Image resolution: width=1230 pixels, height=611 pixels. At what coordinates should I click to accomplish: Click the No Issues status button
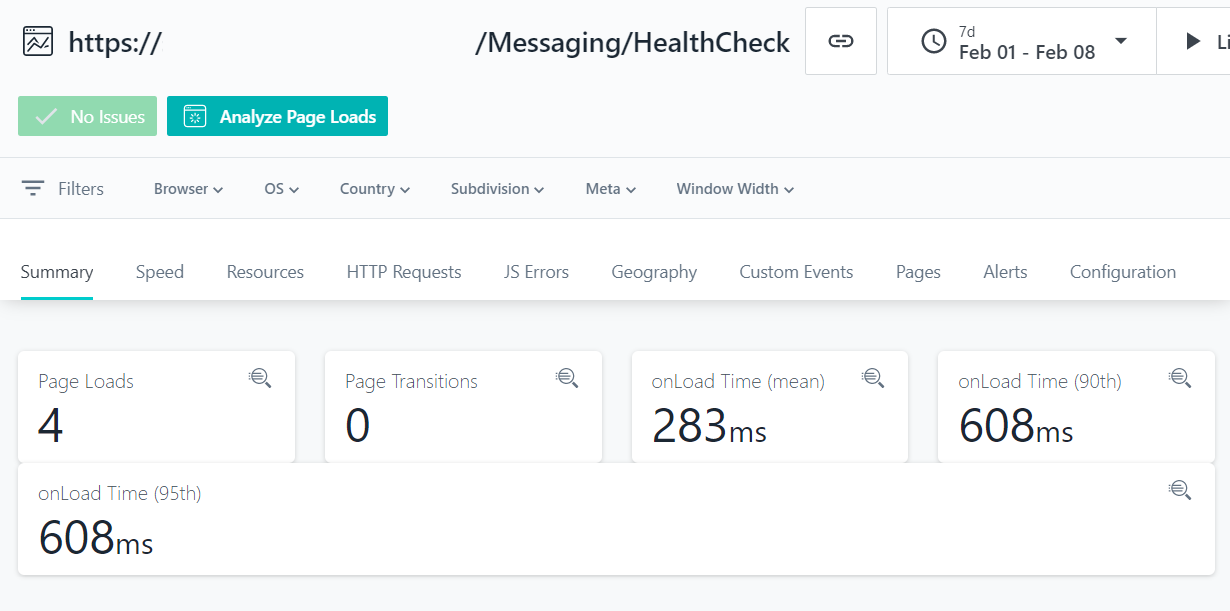coord(88,116)
